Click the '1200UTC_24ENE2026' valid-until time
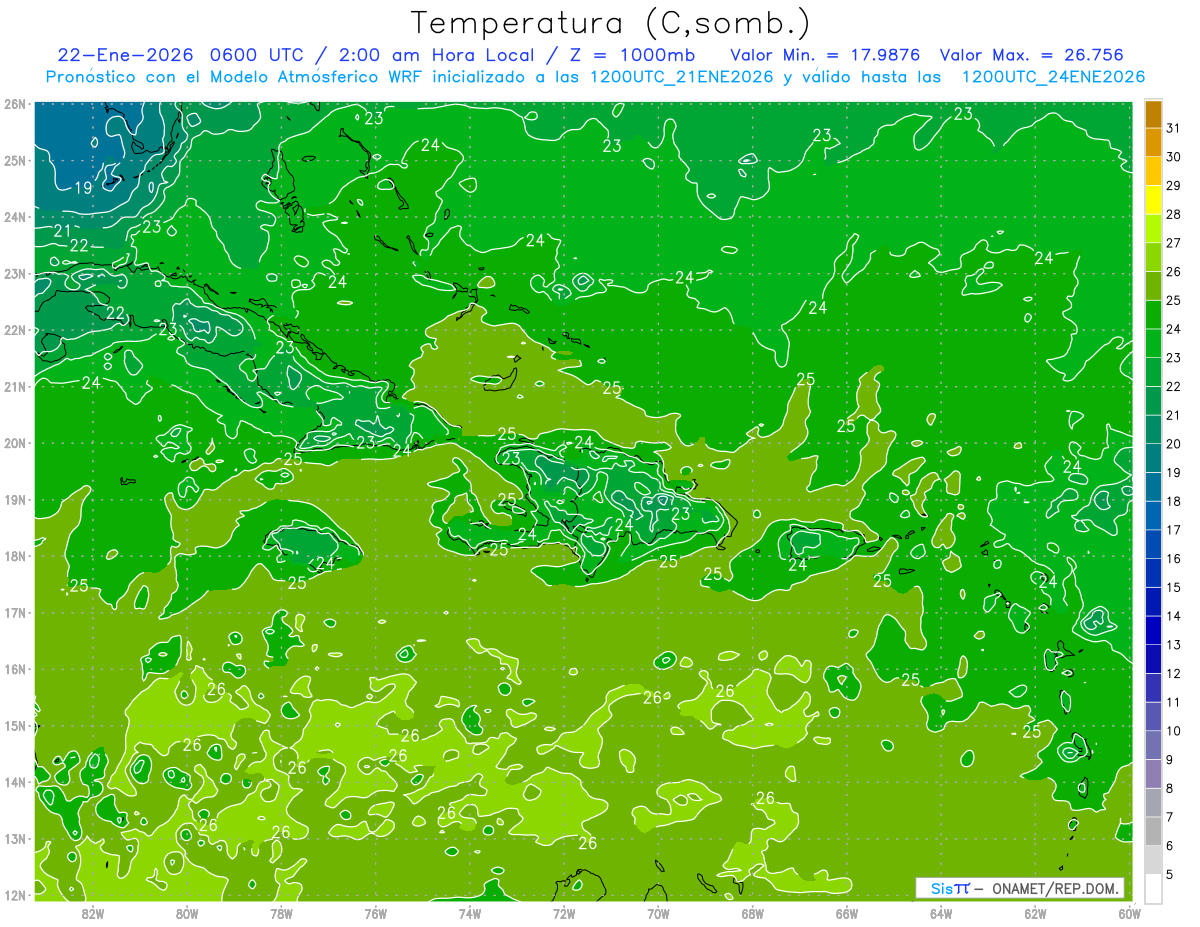This screenshot has height=927, width=1200. pyautogui.click(x=1053, y=77)
